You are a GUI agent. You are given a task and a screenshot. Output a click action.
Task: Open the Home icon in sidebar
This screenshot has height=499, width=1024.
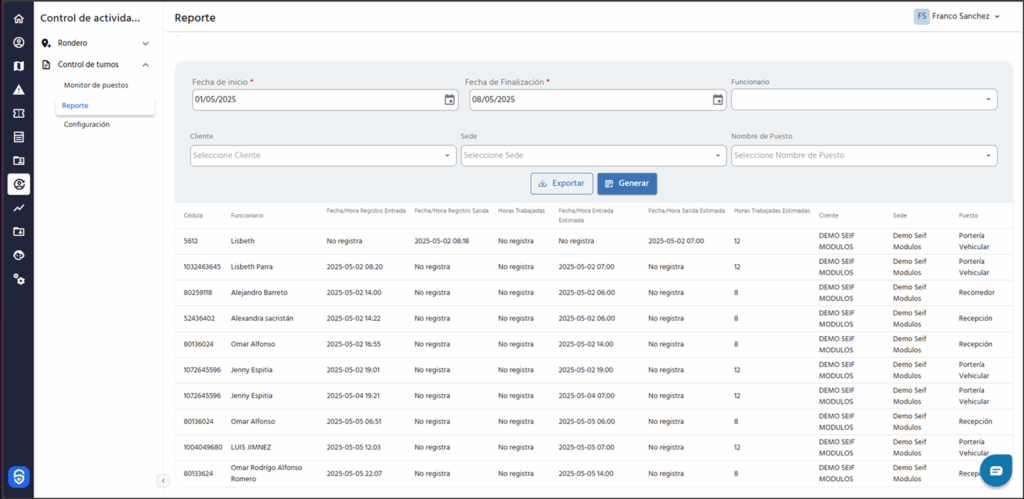click(18, 18)
